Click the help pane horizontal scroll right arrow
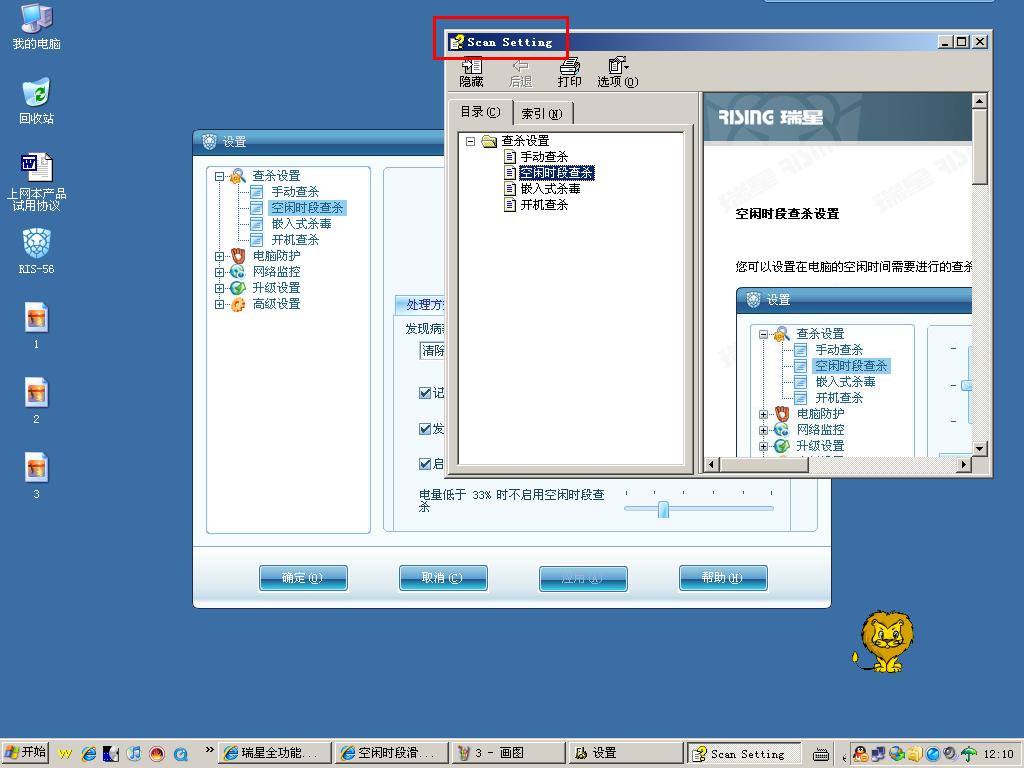Screen dimensions: 1024x768 point(964,465)
